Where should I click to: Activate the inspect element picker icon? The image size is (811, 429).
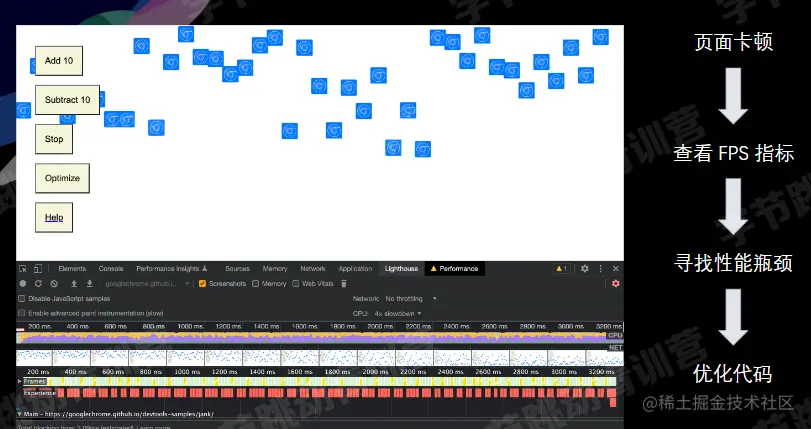tap(23, 269)
